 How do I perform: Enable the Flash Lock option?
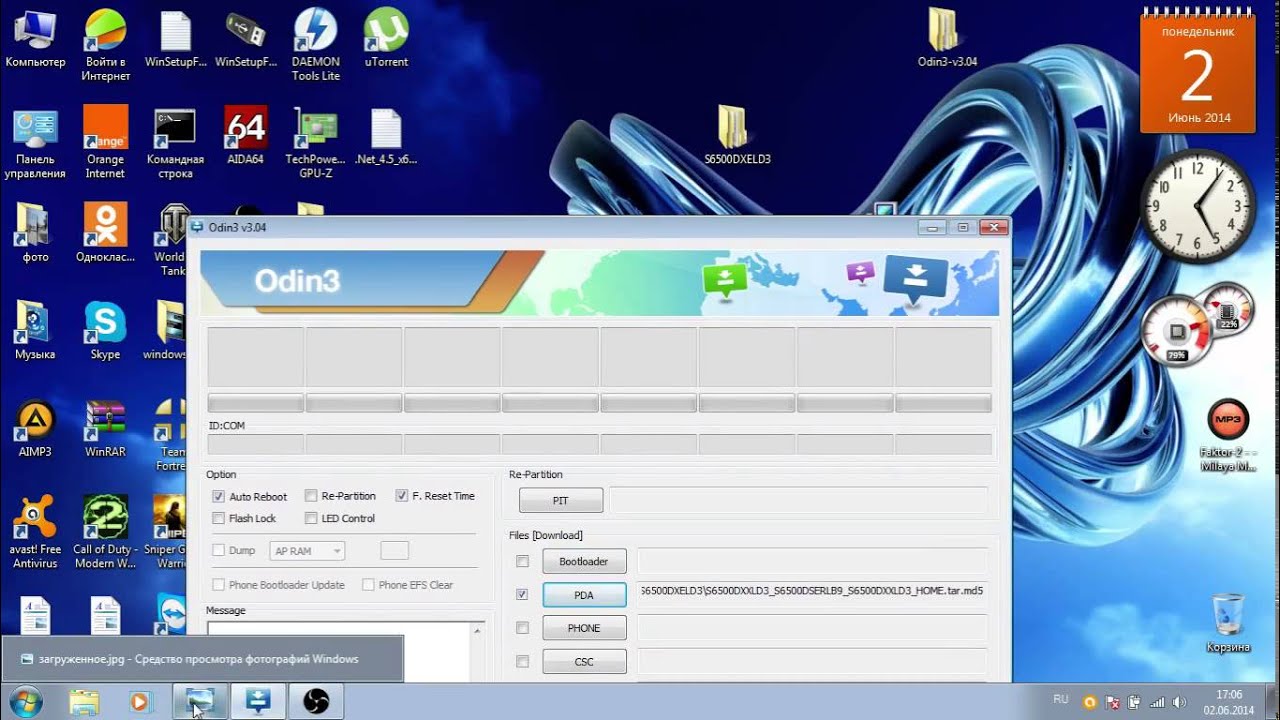pos(219,518)
